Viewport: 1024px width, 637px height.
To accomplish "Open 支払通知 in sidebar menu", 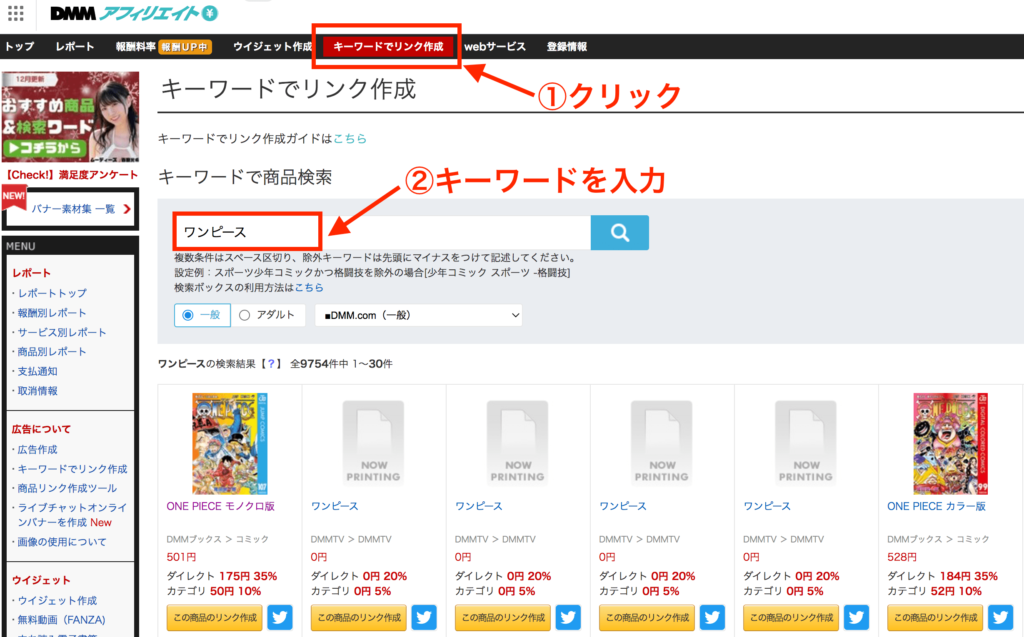I will point(37,371).
